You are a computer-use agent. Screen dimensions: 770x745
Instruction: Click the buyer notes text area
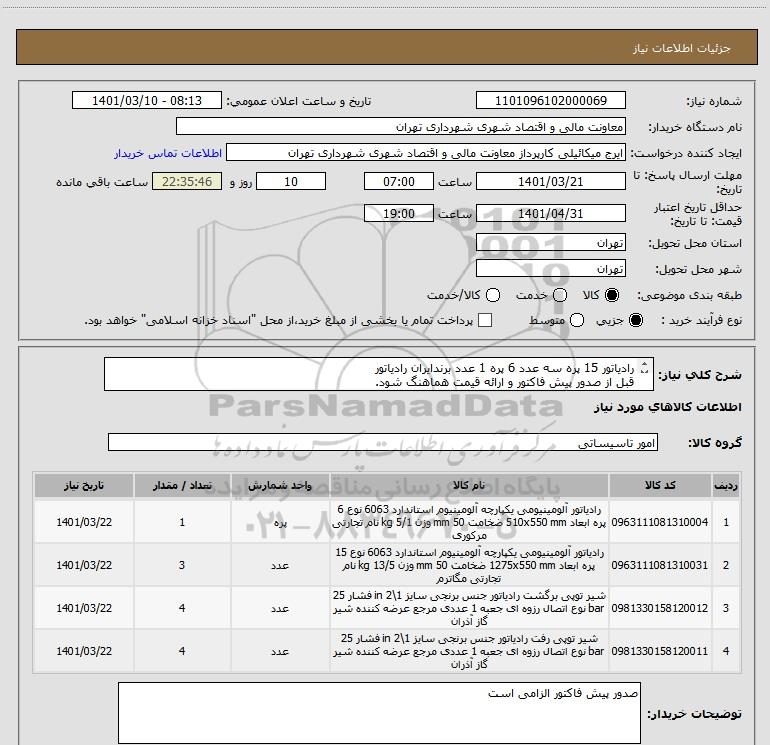379,713
